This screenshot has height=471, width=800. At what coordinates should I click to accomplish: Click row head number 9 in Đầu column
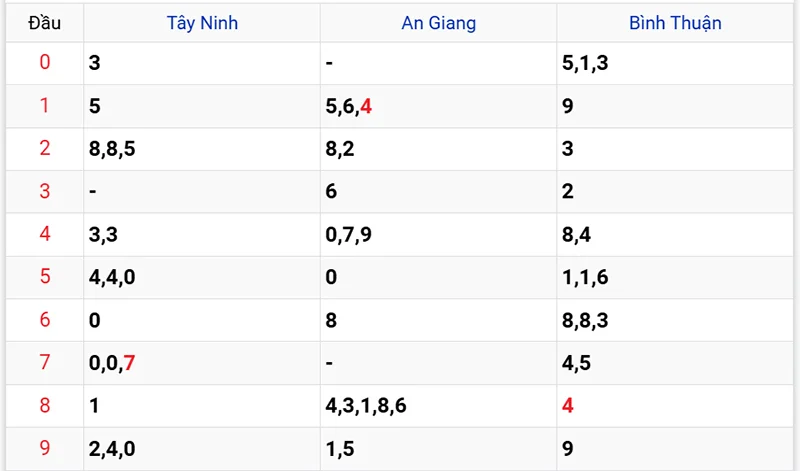44,448
